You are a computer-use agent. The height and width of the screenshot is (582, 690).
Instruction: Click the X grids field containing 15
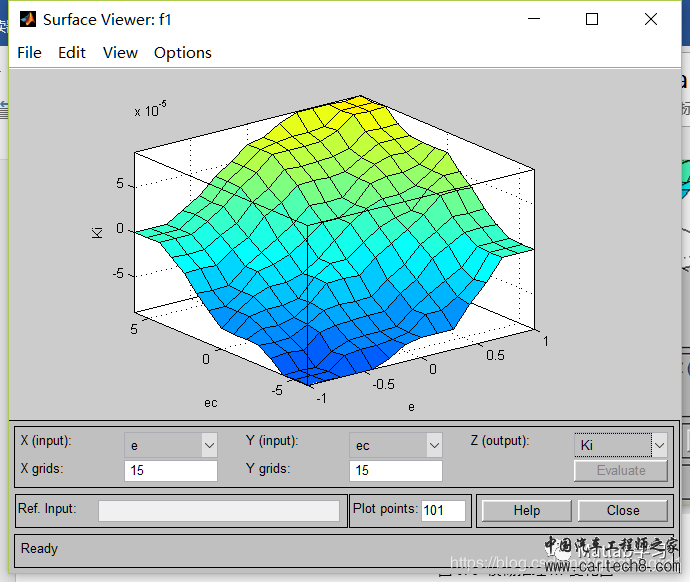pos(171,471)
